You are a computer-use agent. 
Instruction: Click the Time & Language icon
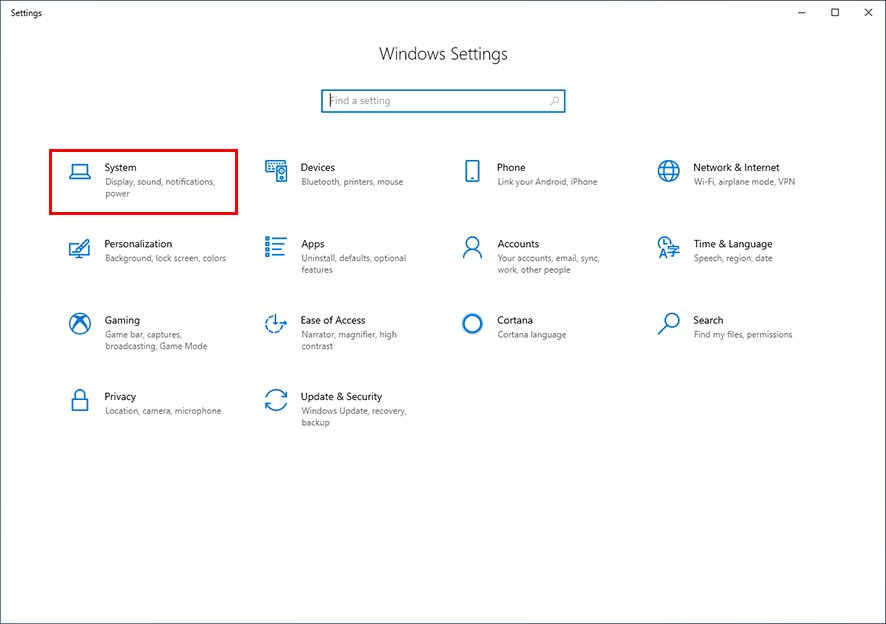coord(668,248)
